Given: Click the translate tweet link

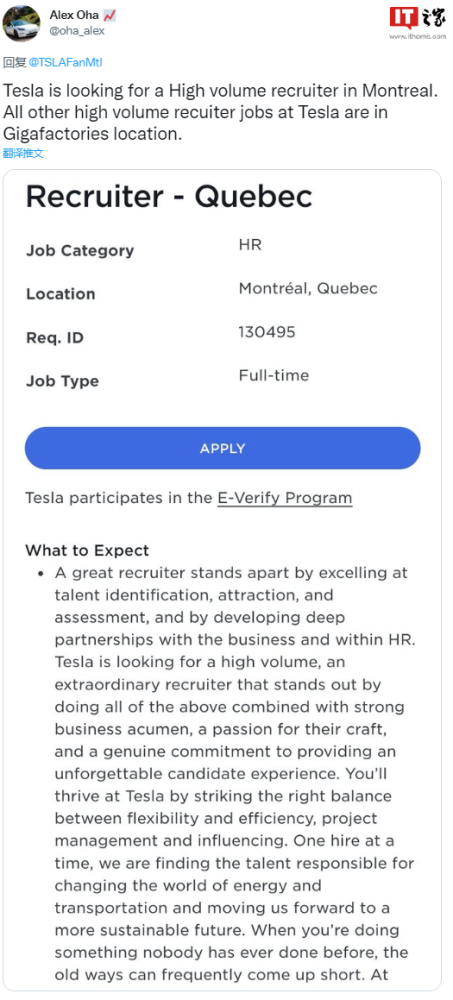Looking at the screenshot, I should click(23, 153).
